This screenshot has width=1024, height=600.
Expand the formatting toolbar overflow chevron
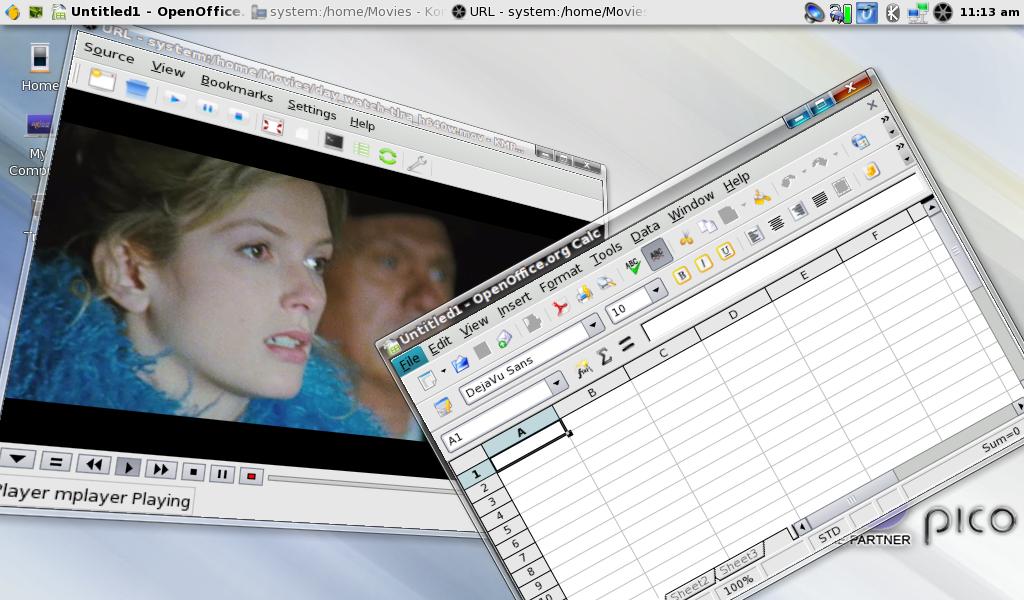point(900,145)
